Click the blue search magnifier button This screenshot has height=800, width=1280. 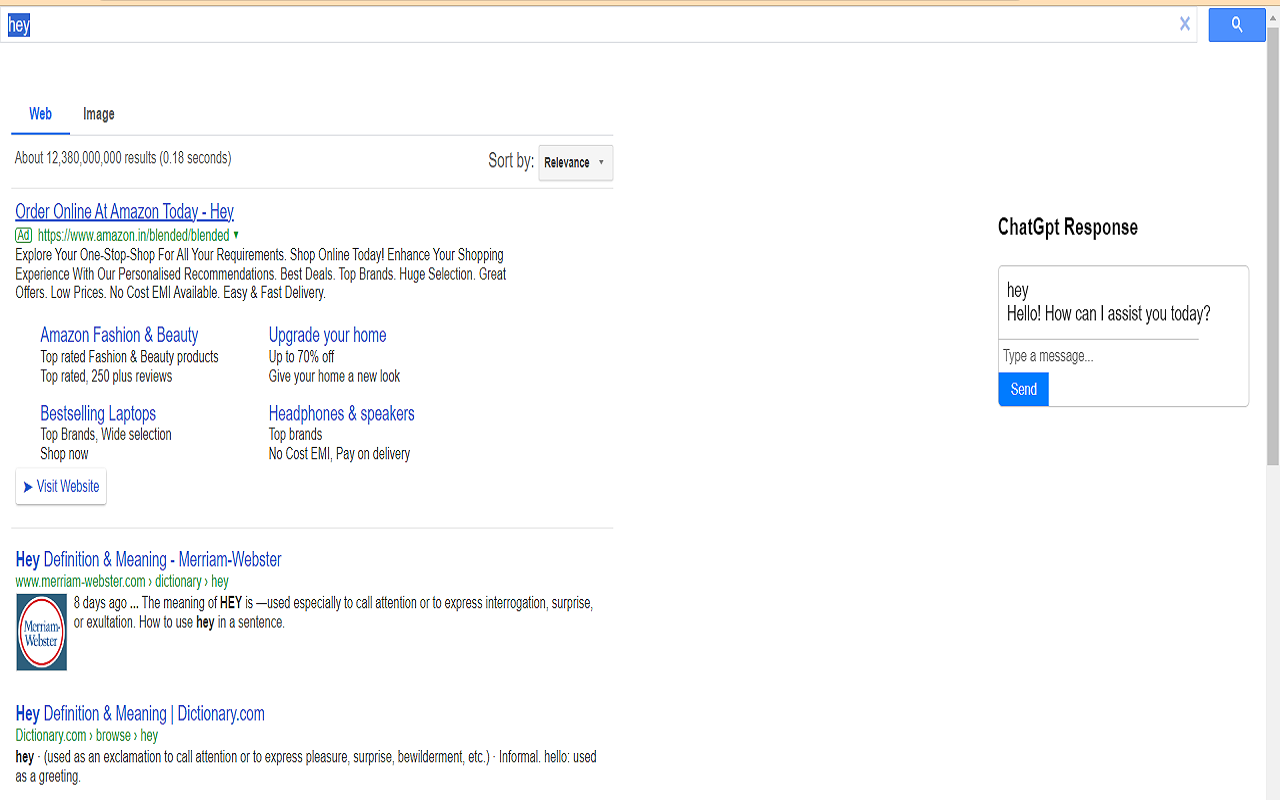1237,24
